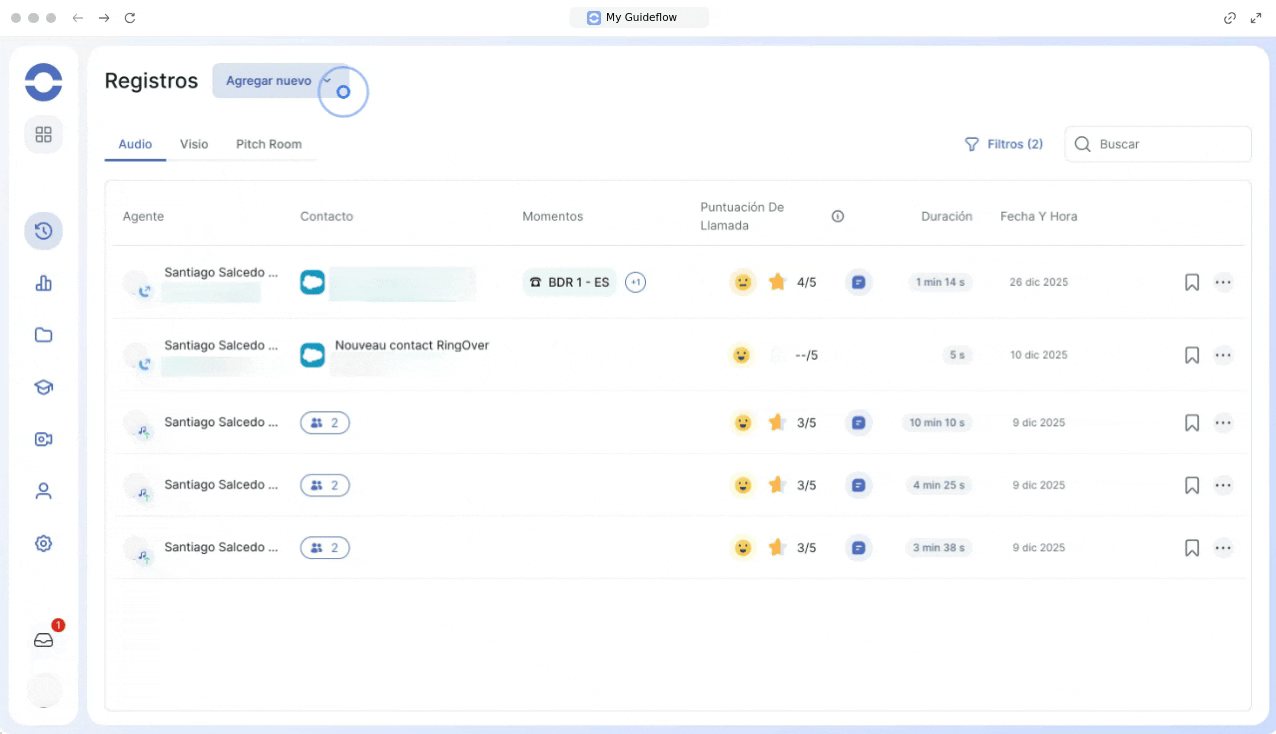Expand the +1 moments badge next to BDR 1 - ES

coord(635,282)
